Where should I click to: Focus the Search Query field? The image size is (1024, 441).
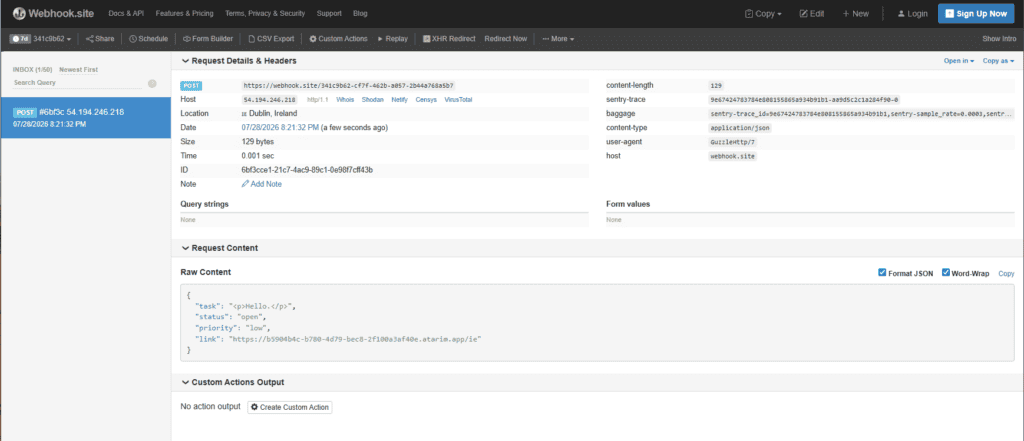click(77, 83)
